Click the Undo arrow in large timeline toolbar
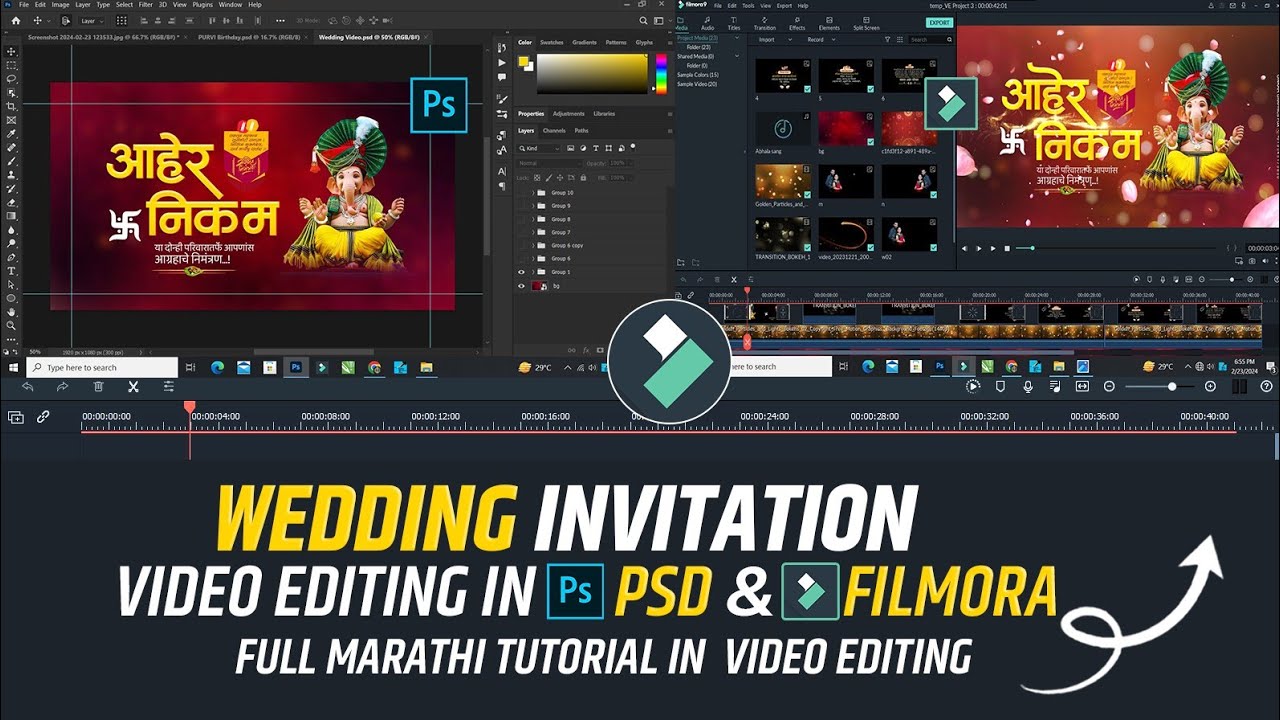Image resolution: width=1280 pixels, height=720 pixels. (28, 387)
